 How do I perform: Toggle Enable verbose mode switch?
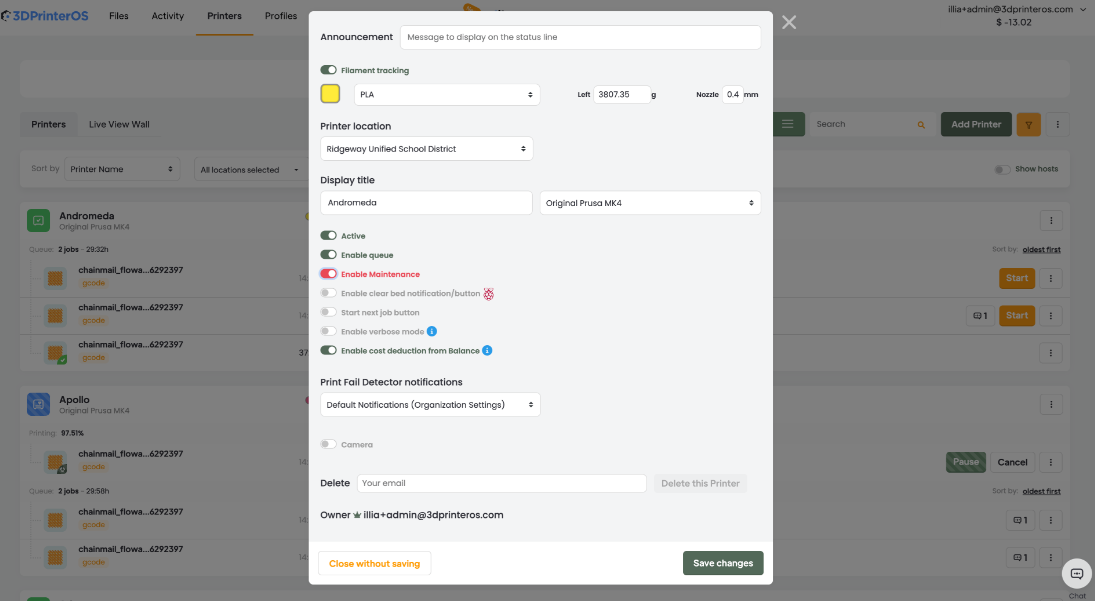[x=328, y=331]
